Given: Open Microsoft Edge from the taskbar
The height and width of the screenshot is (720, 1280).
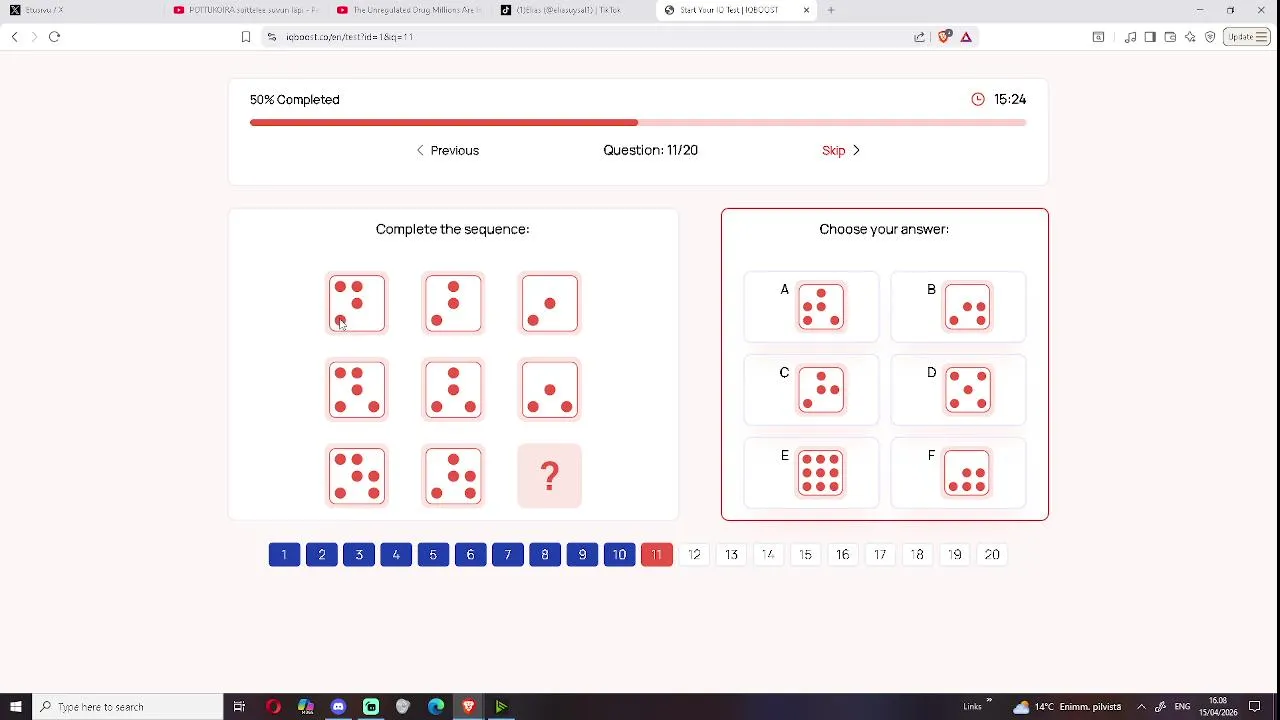Looking at the screenshot, I should pos(436,707).
